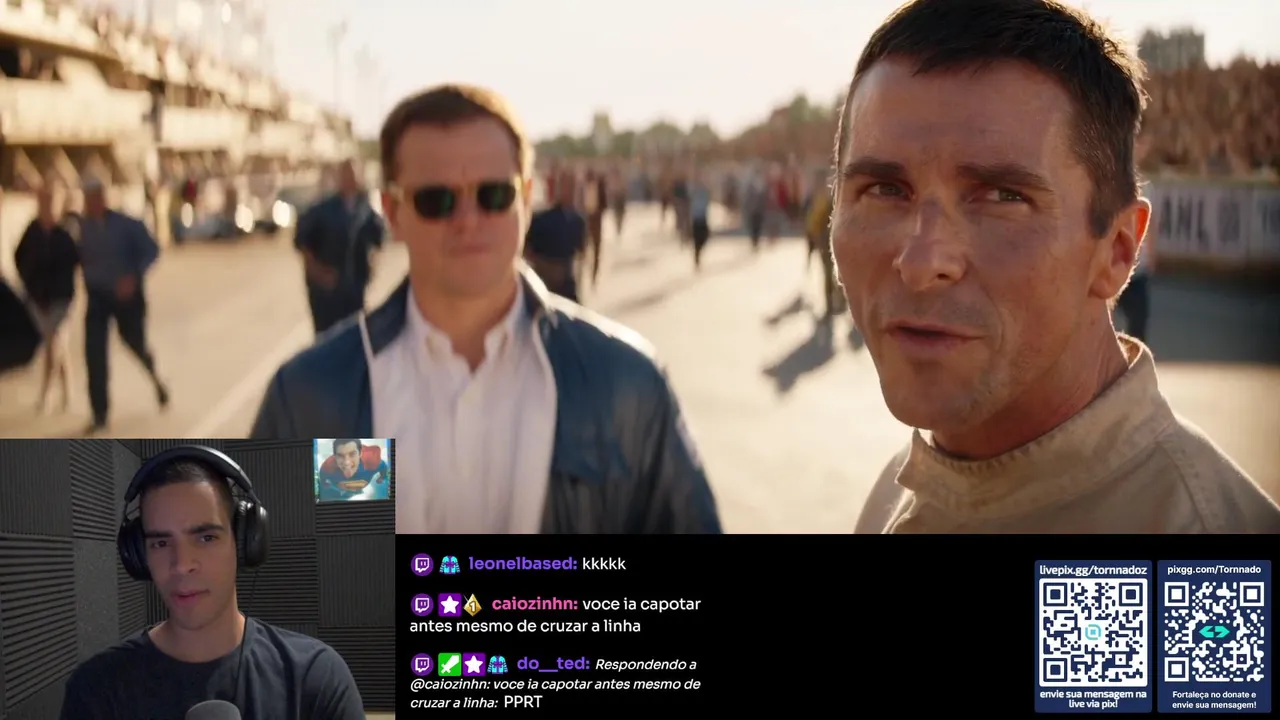This screenshot has width=1280, height=720.
Task: Click do__ted's purple star subscriber badge
Action: point(473,664)
